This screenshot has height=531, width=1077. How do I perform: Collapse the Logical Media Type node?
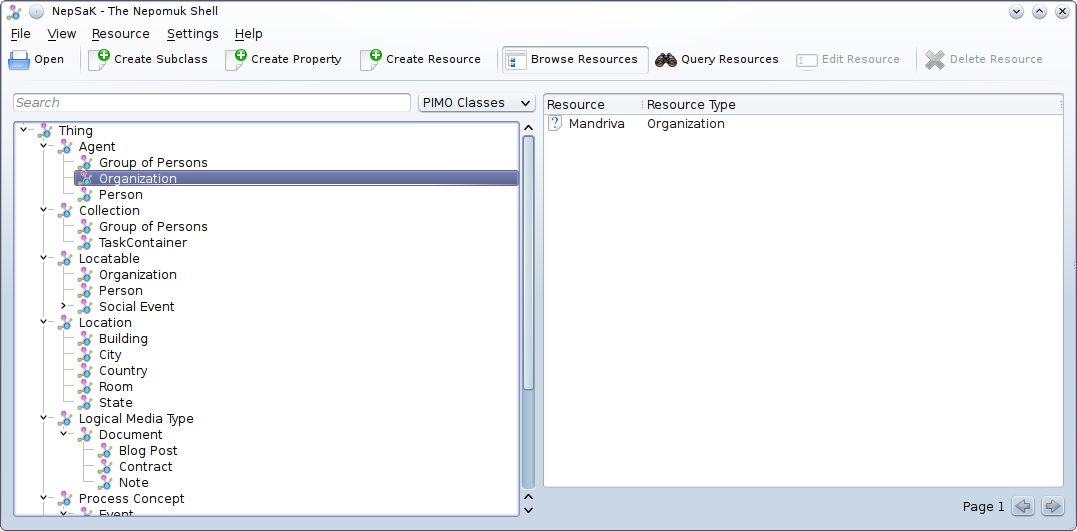click(43, 417)
